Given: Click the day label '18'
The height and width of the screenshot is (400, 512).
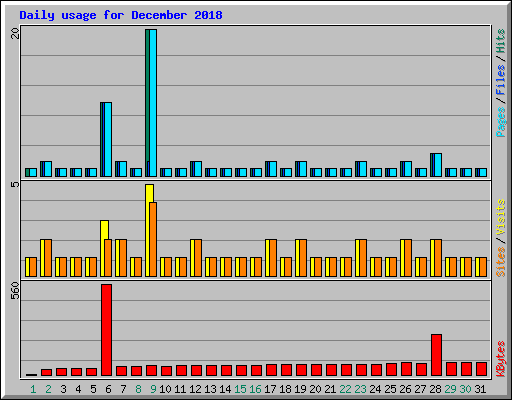Looking at the screenshot, I should 285,389.
